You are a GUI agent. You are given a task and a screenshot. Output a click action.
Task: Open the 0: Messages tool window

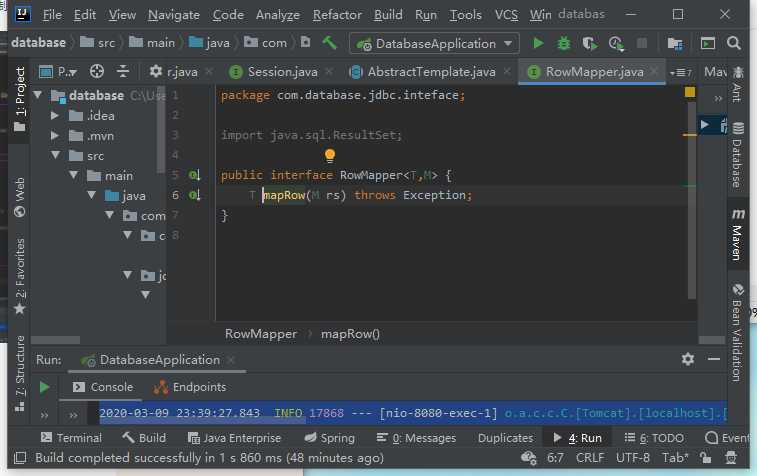tap(416, 438)
